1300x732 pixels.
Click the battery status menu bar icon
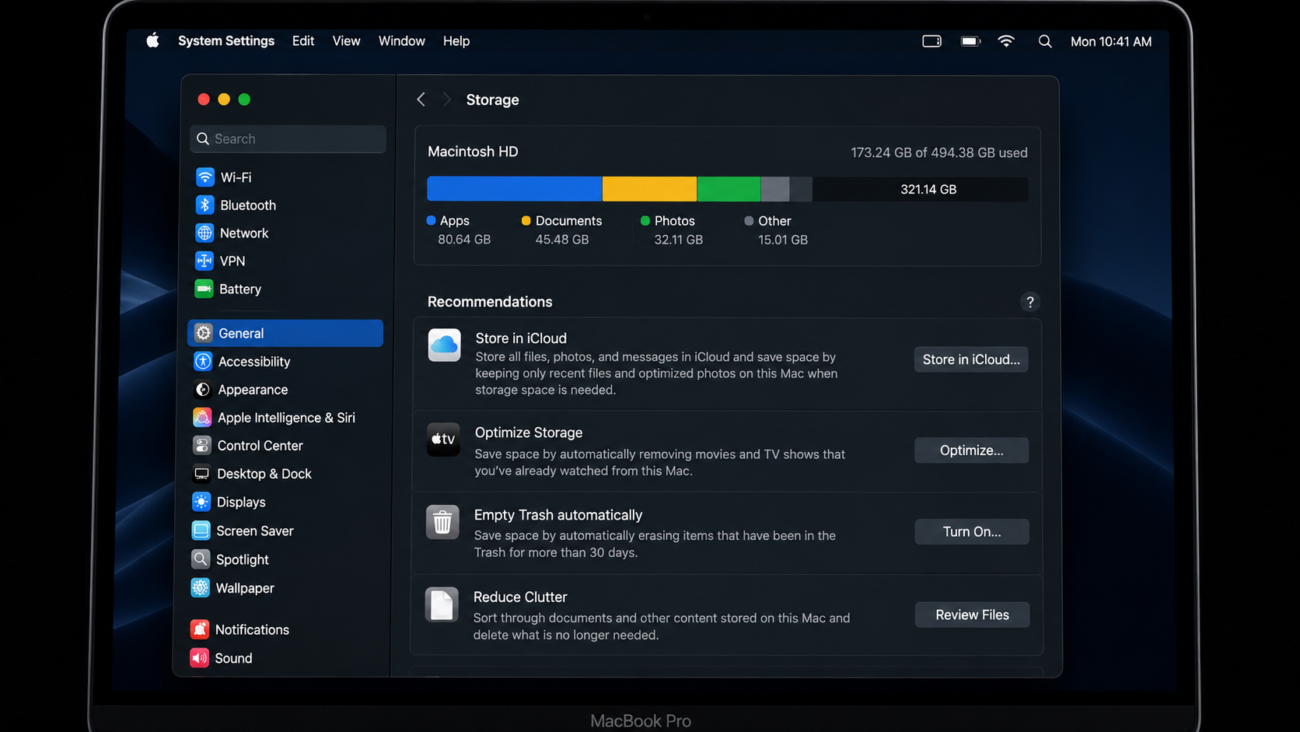[x=970, y=41]
